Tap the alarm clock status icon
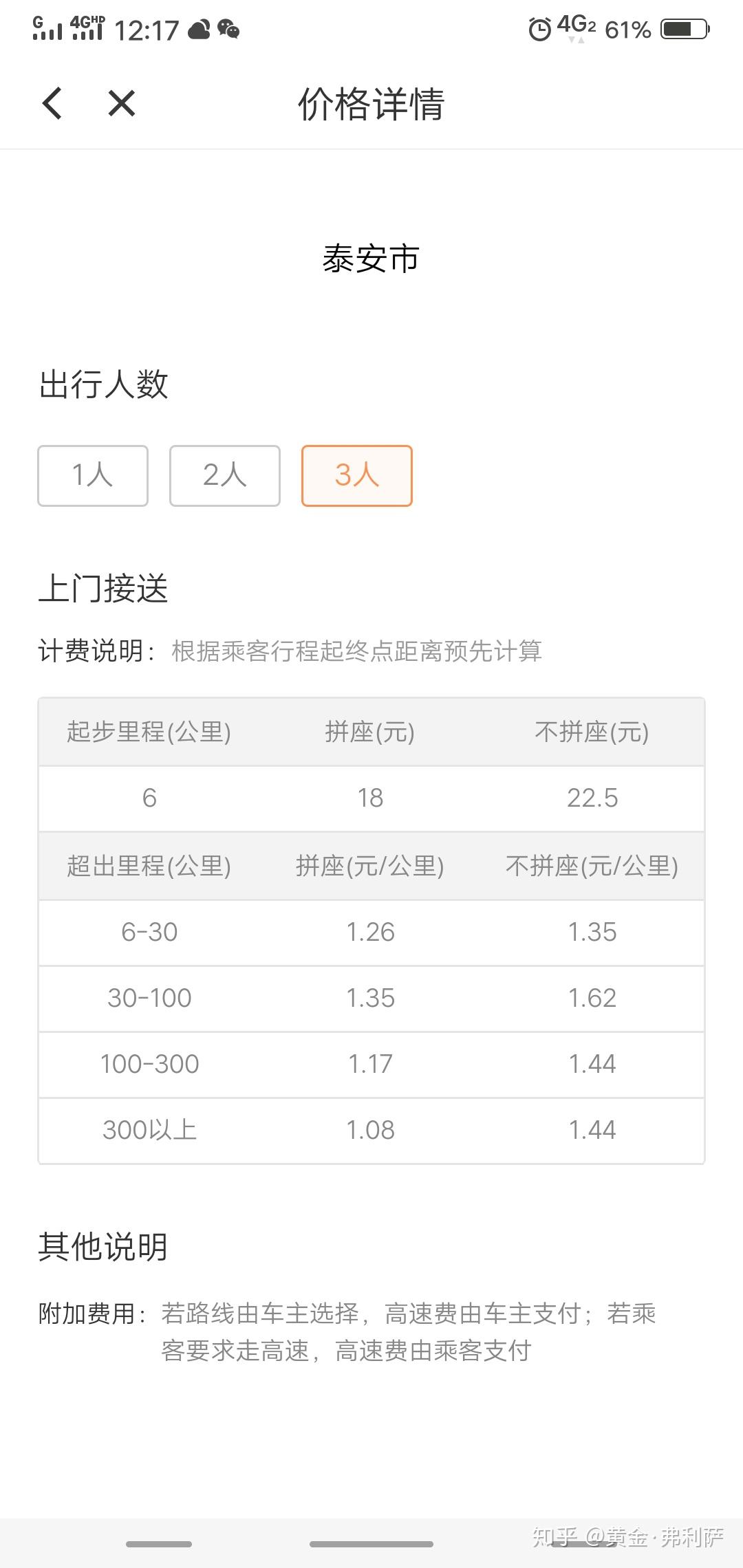Image resolution: width=743 pixels, height=1568 pixels. coord(539,30)
